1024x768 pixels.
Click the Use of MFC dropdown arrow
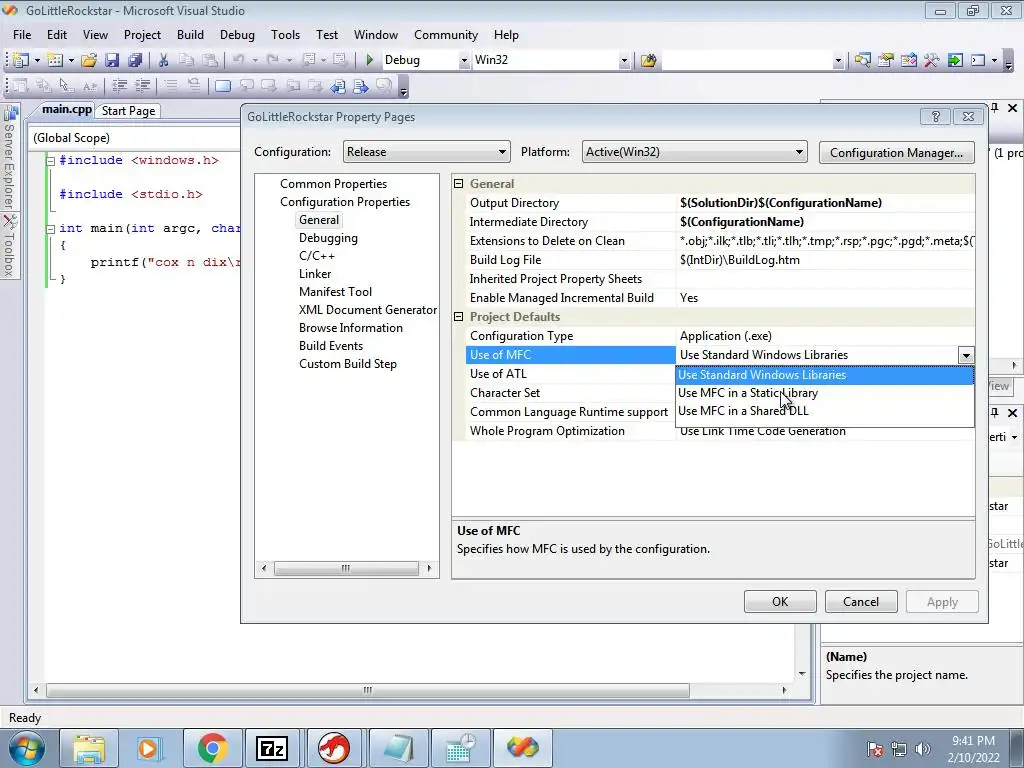pos(965,355)
